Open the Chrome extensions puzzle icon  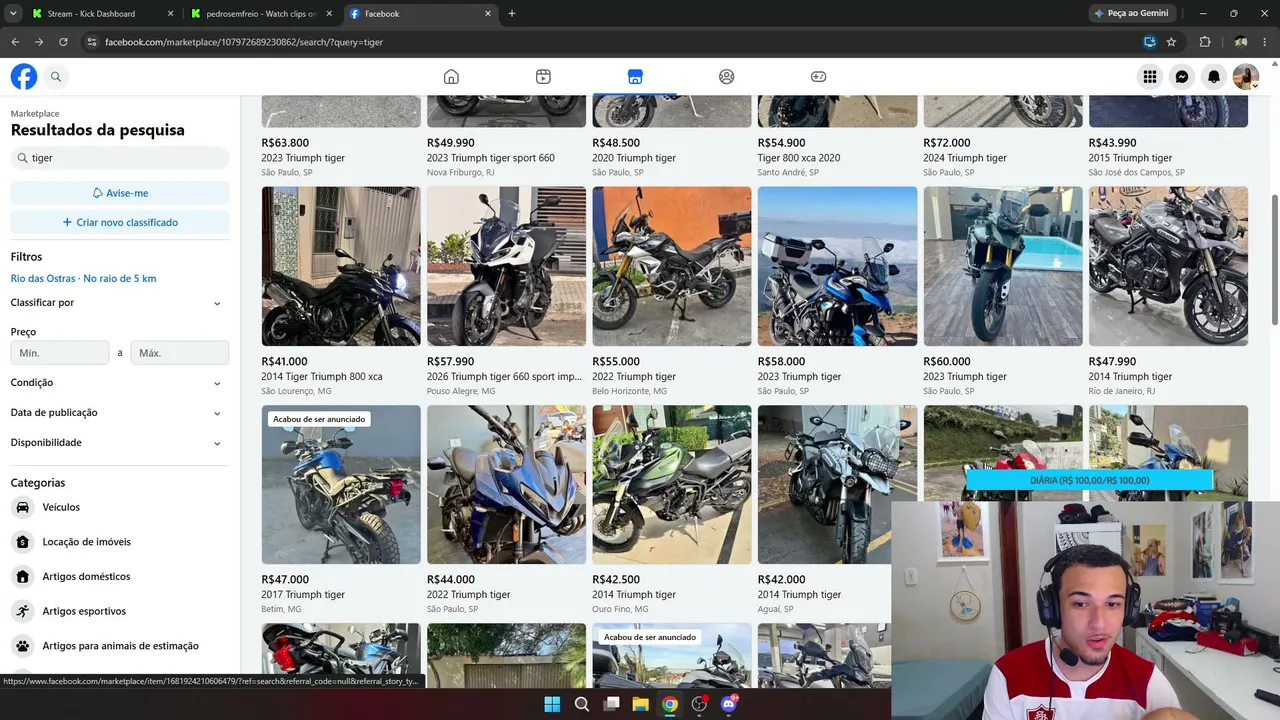pyautogui.click(x=1205, y=42)
